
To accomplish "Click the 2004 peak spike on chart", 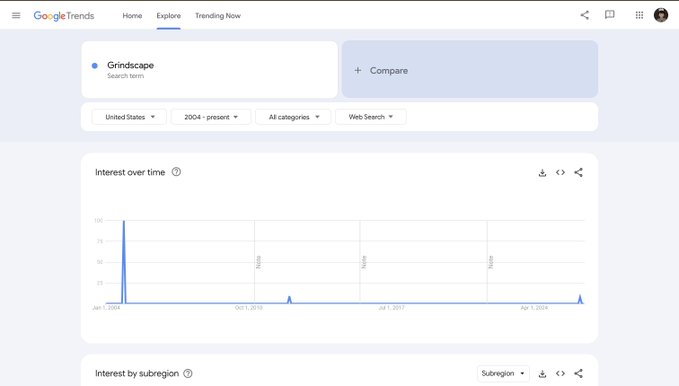I will point(124,262).
